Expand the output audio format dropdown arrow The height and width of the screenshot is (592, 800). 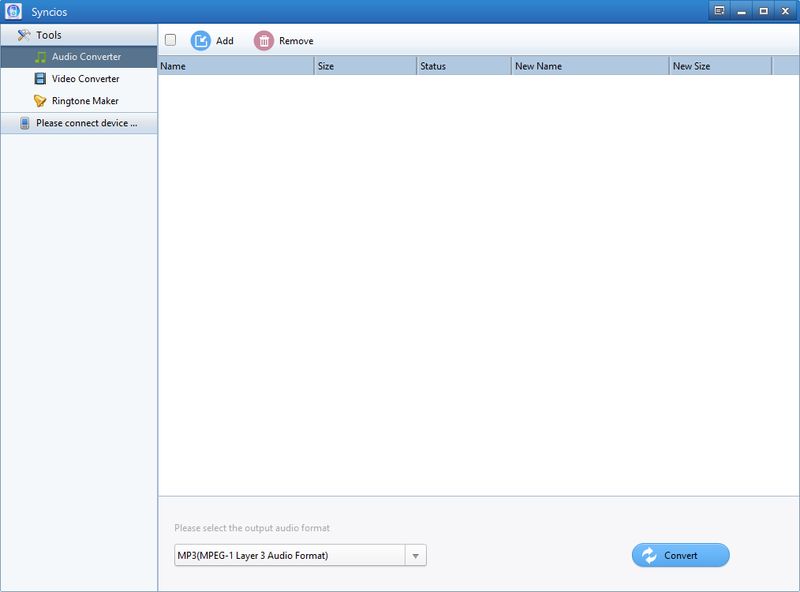coord(415,555)
